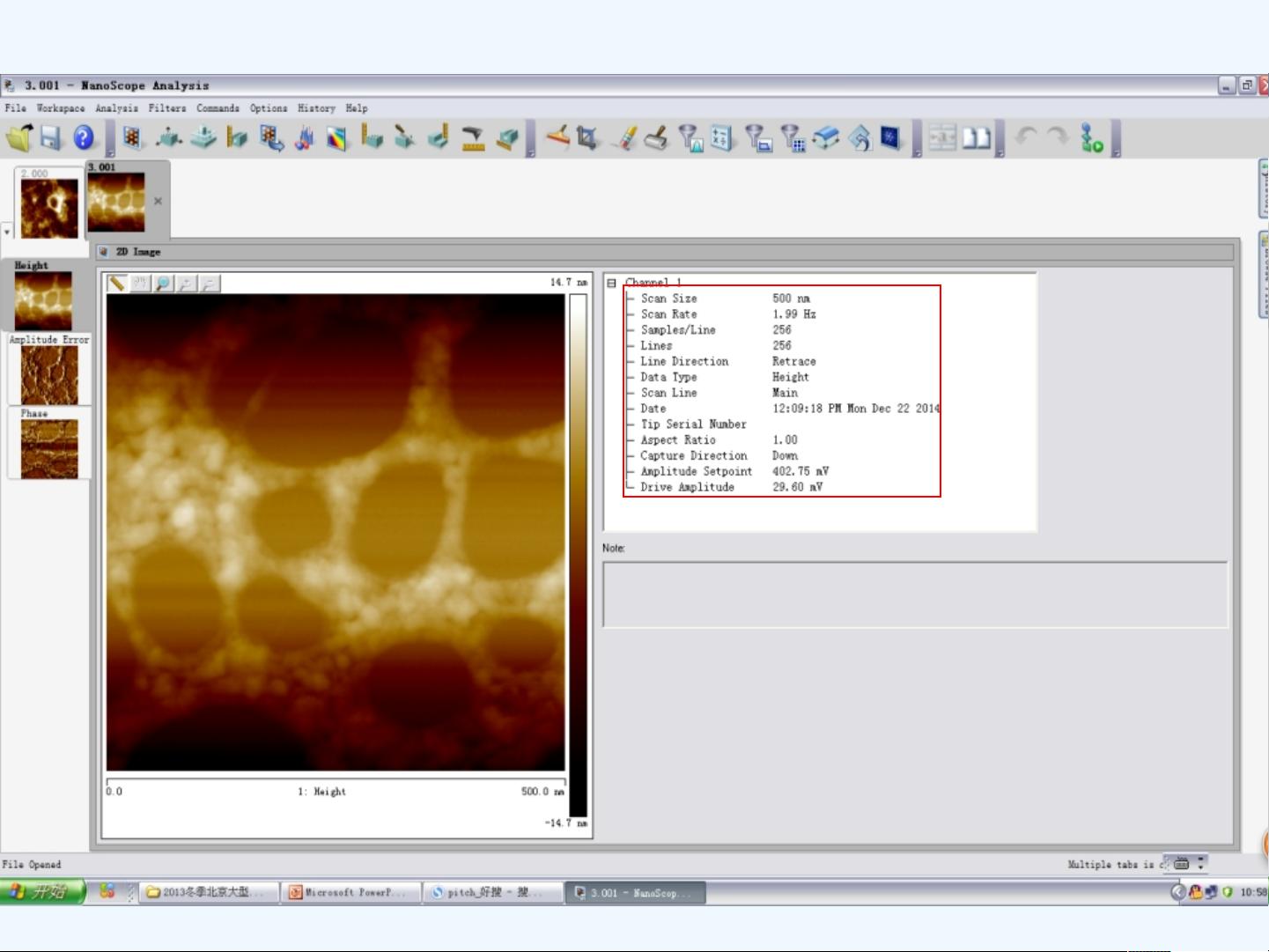The height and width of the screenshot is (952, 1269).
Task: Click the Drive Amplitude value 29.60 mV
Action: point(797,487)
